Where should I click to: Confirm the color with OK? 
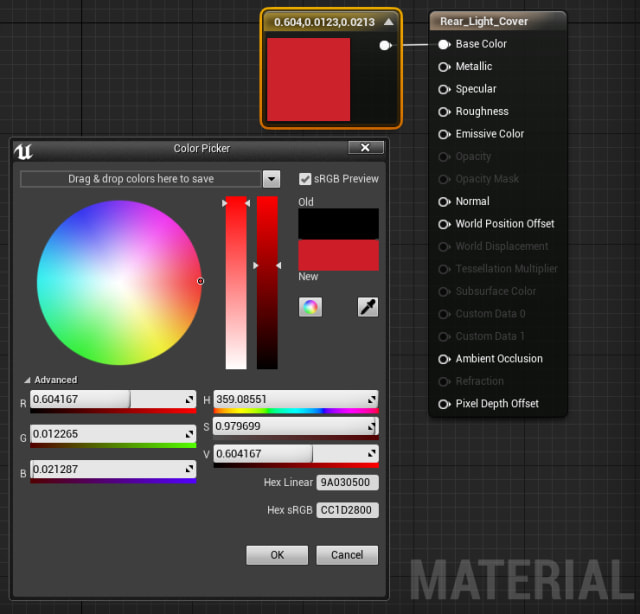tap(277, 555)
